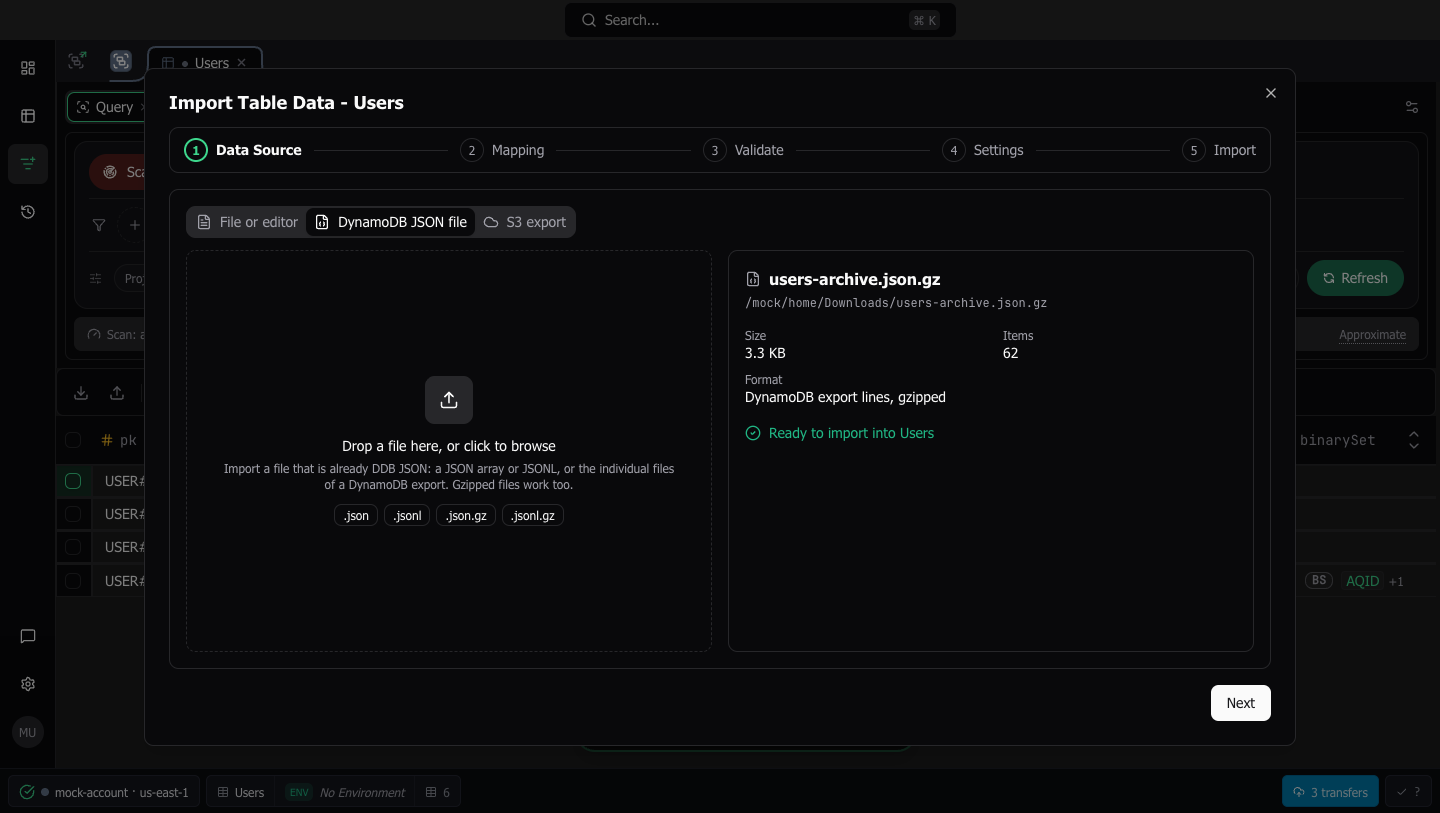This screenshot has width=1440, height=813.
Task: Go to step 3 Validate
Action: click(x=743, y=150)
